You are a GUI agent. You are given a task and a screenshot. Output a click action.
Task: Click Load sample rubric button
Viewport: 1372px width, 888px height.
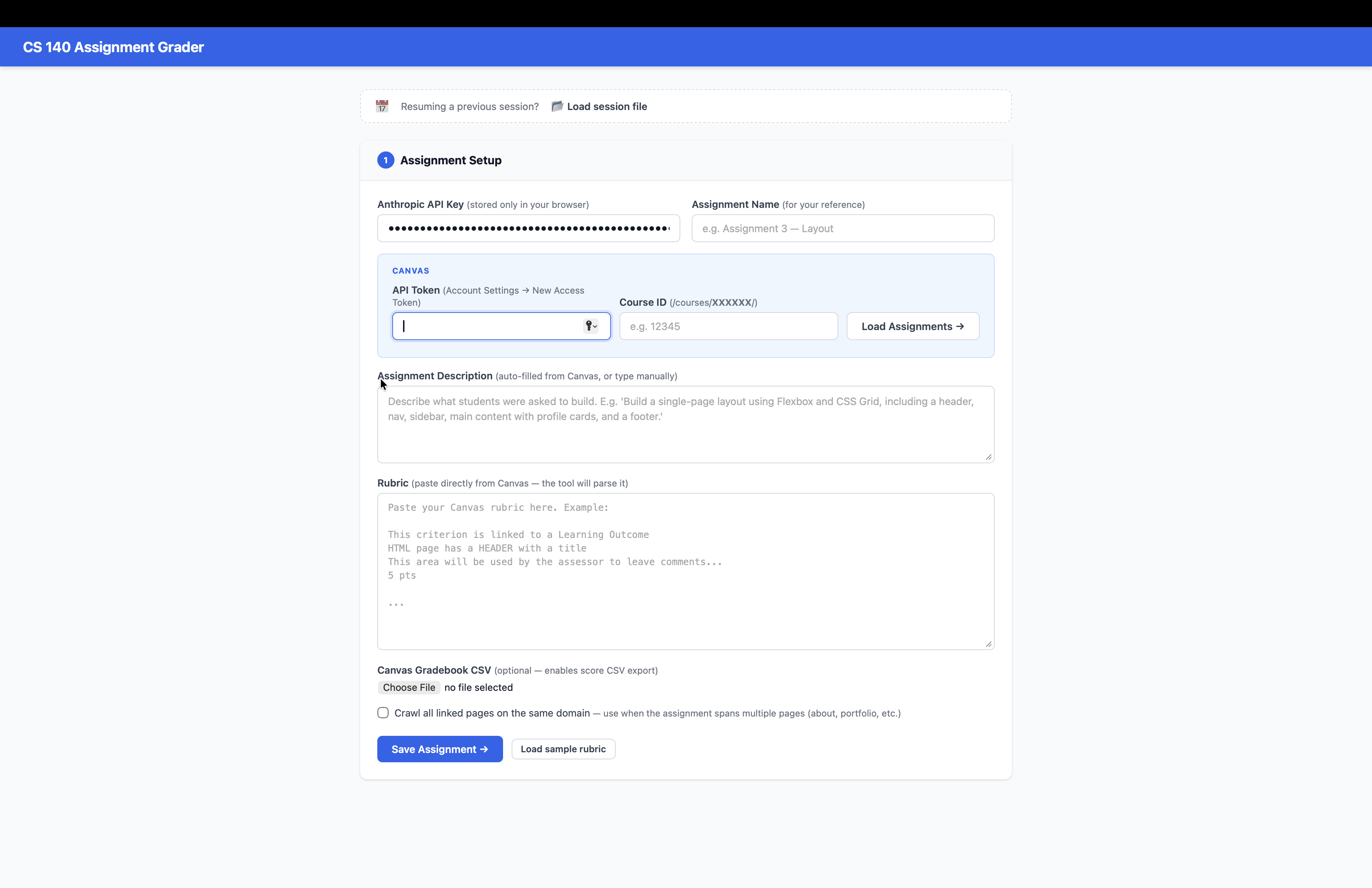tap(563, 749)
